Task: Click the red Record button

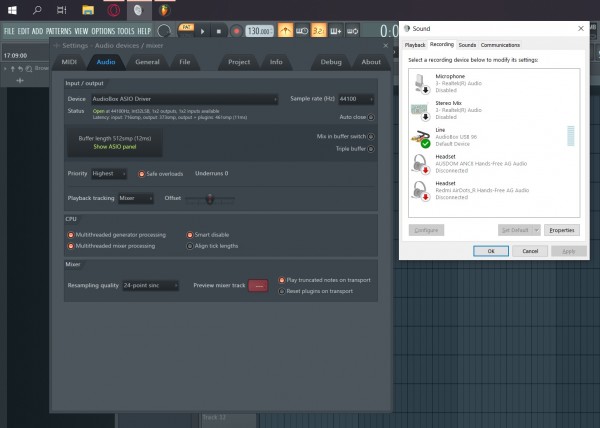Action: point(236,31)
